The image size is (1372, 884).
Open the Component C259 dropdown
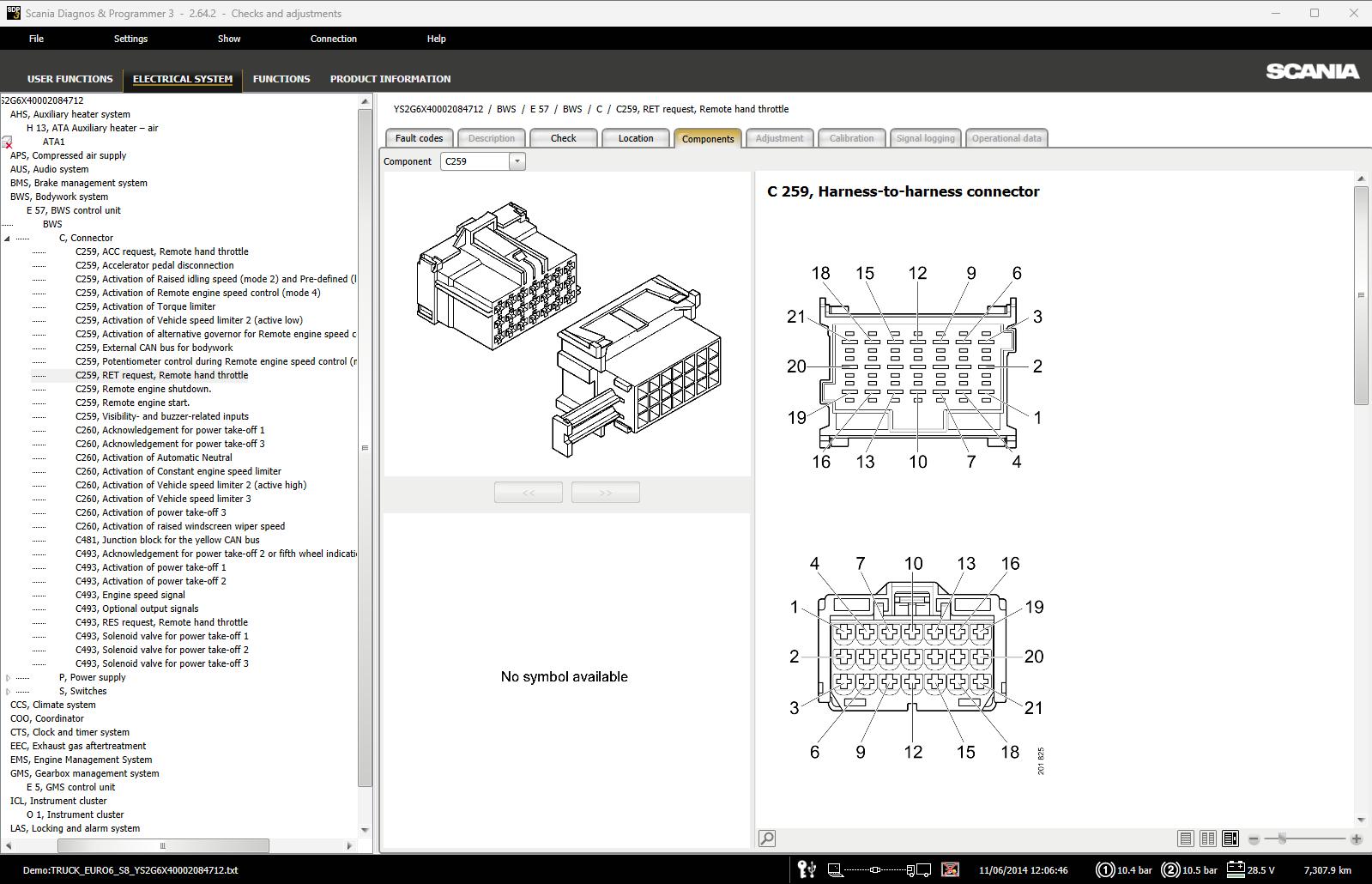coord(517,161)
